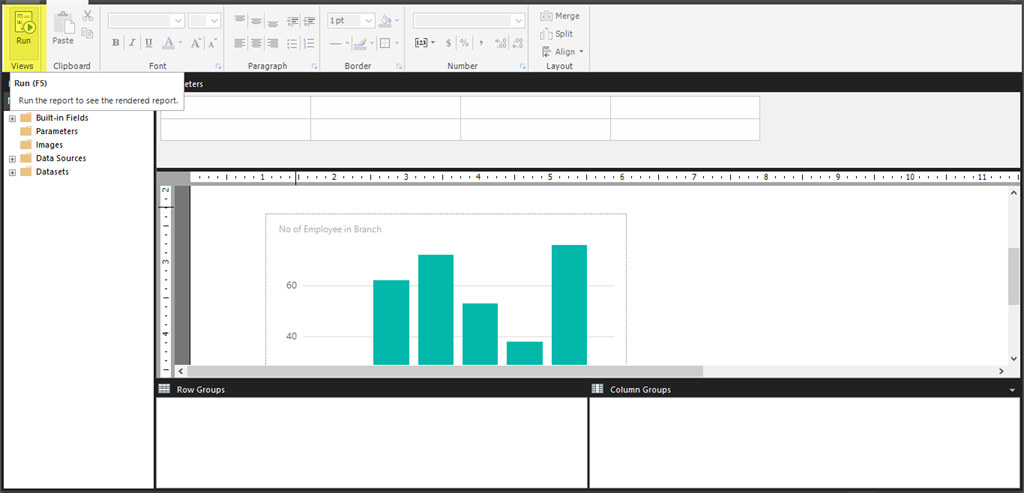Apply percent number format
This screenshot has height=493, width=1024.
pos(464,43)
